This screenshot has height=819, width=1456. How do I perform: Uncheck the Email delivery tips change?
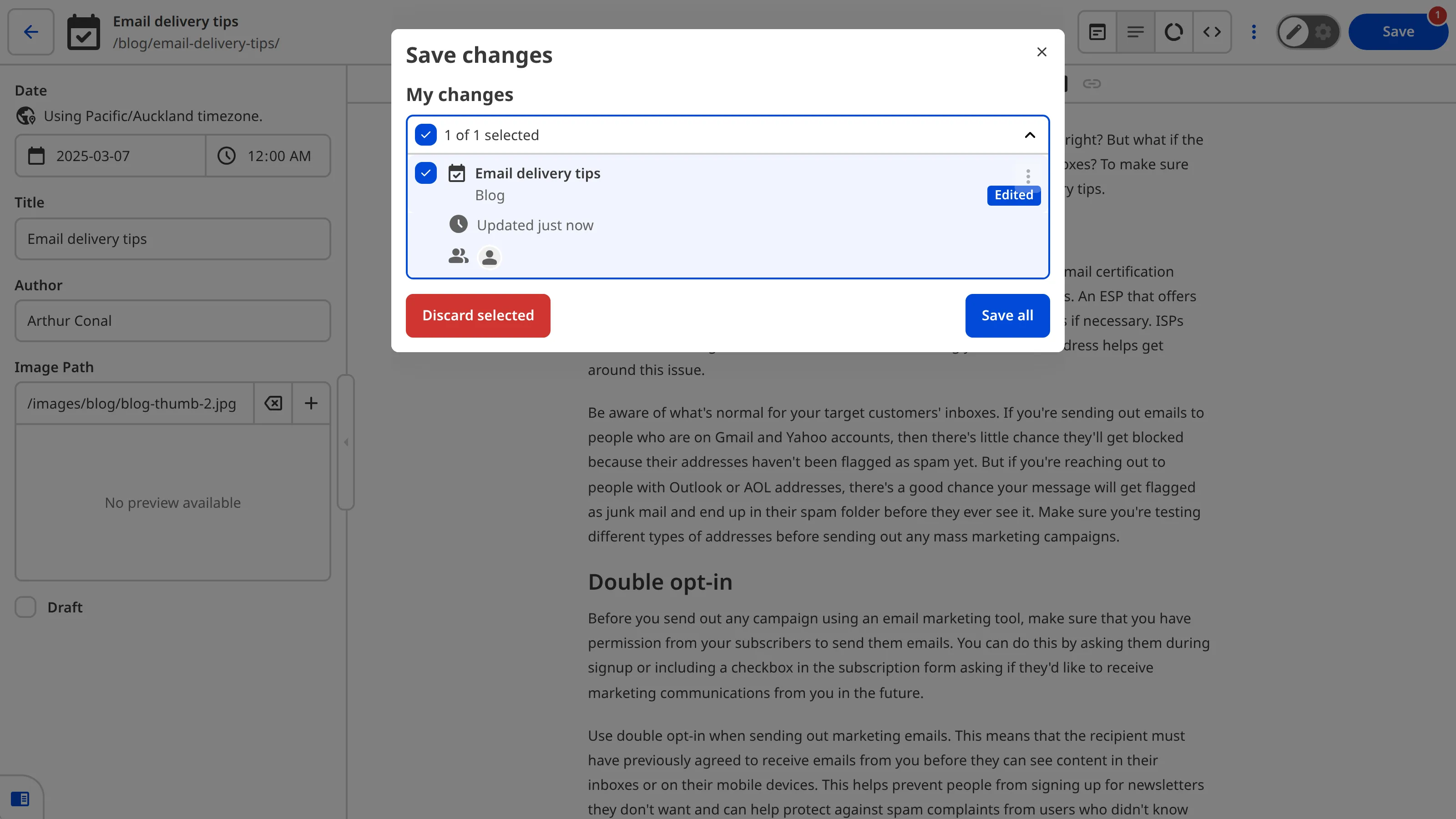coord(425,173)
